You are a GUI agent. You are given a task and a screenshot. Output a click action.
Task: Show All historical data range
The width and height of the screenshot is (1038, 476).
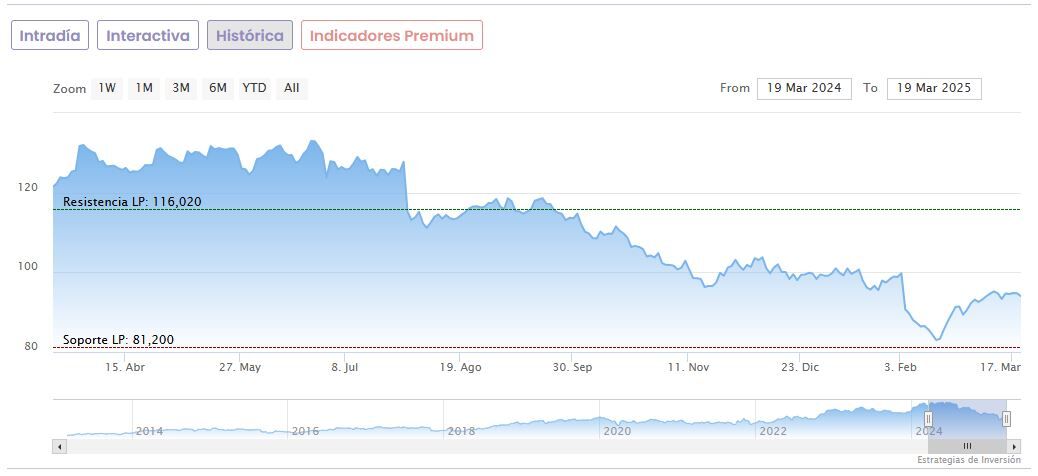291,88
